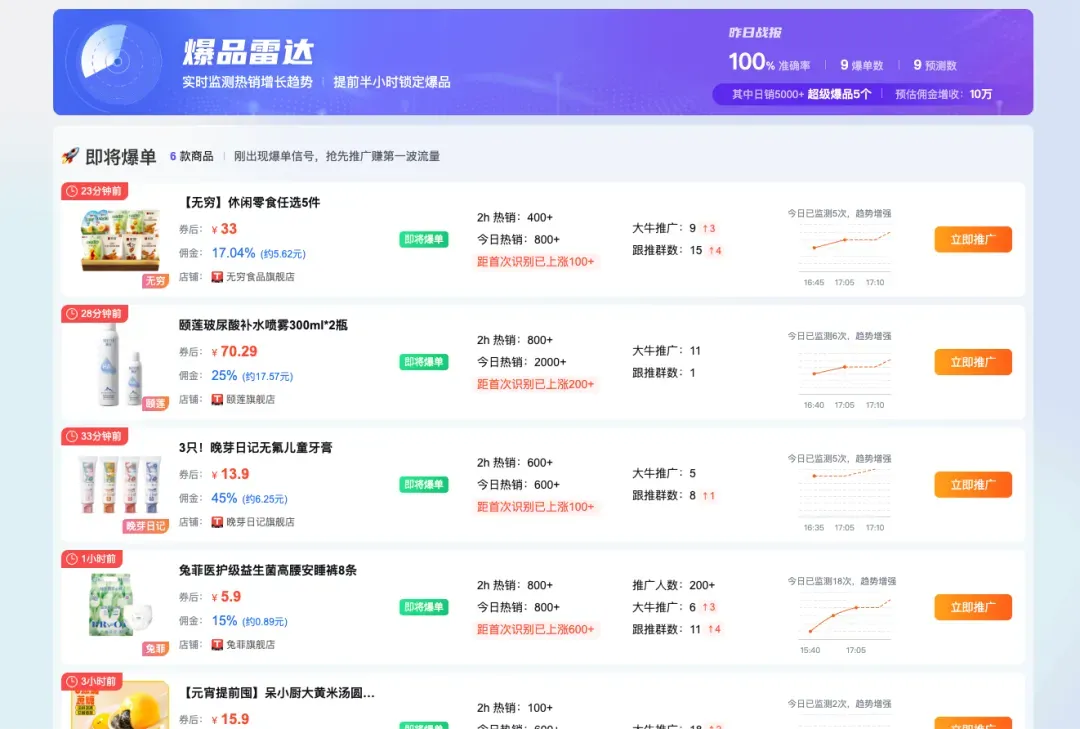Click commission 45% (约6.25元)

249,498
